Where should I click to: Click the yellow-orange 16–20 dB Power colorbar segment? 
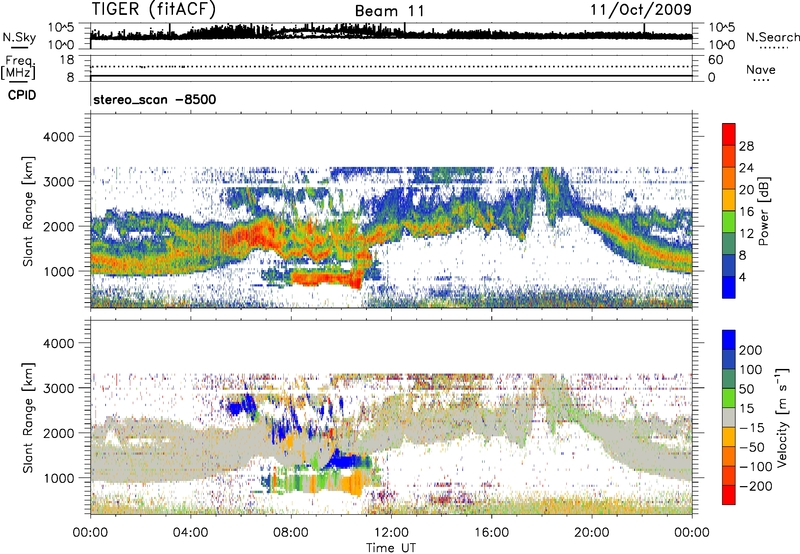click(x=729, y=200)
